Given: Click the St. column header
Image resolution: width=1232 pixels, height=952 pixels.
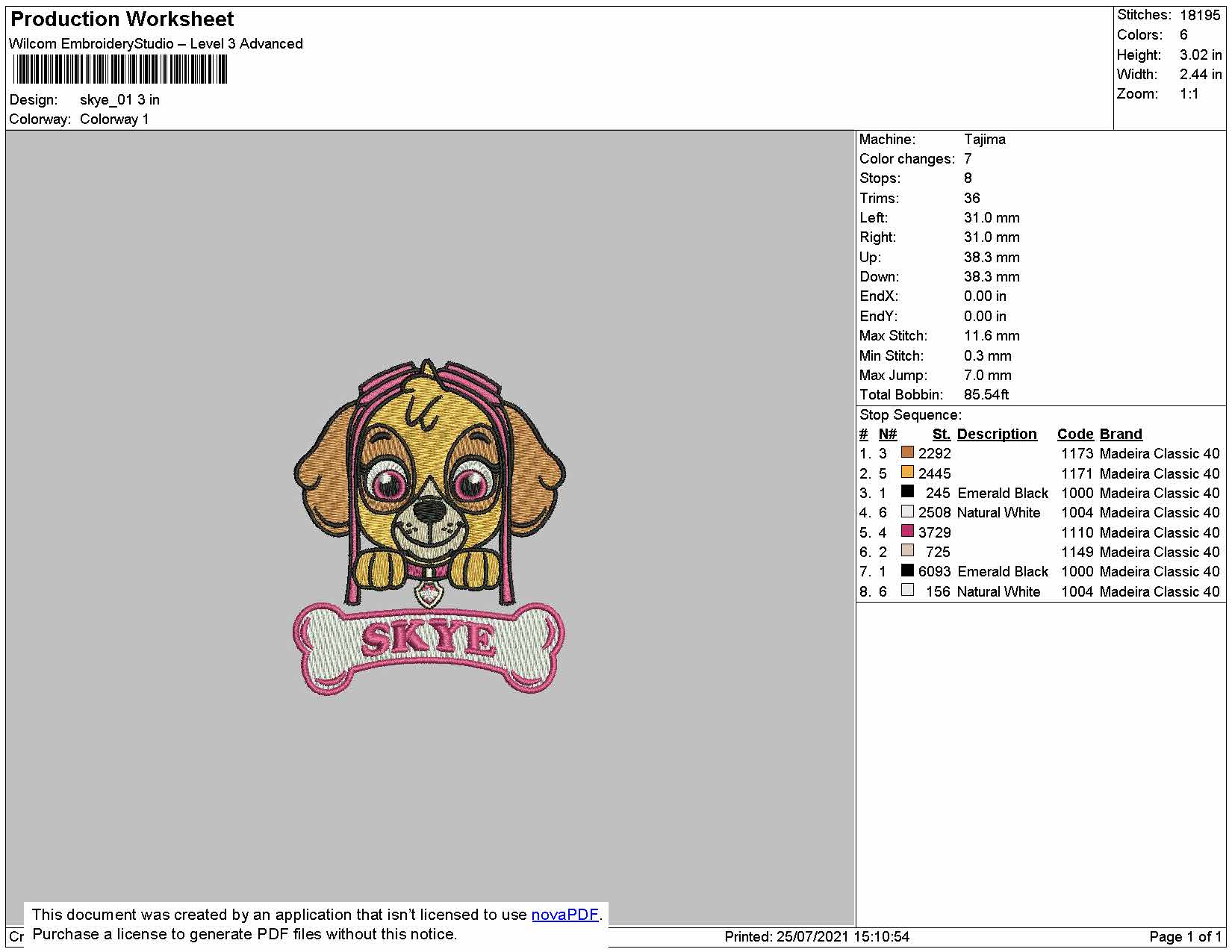Looking at the screenshot, I should [x=942, y=435].
